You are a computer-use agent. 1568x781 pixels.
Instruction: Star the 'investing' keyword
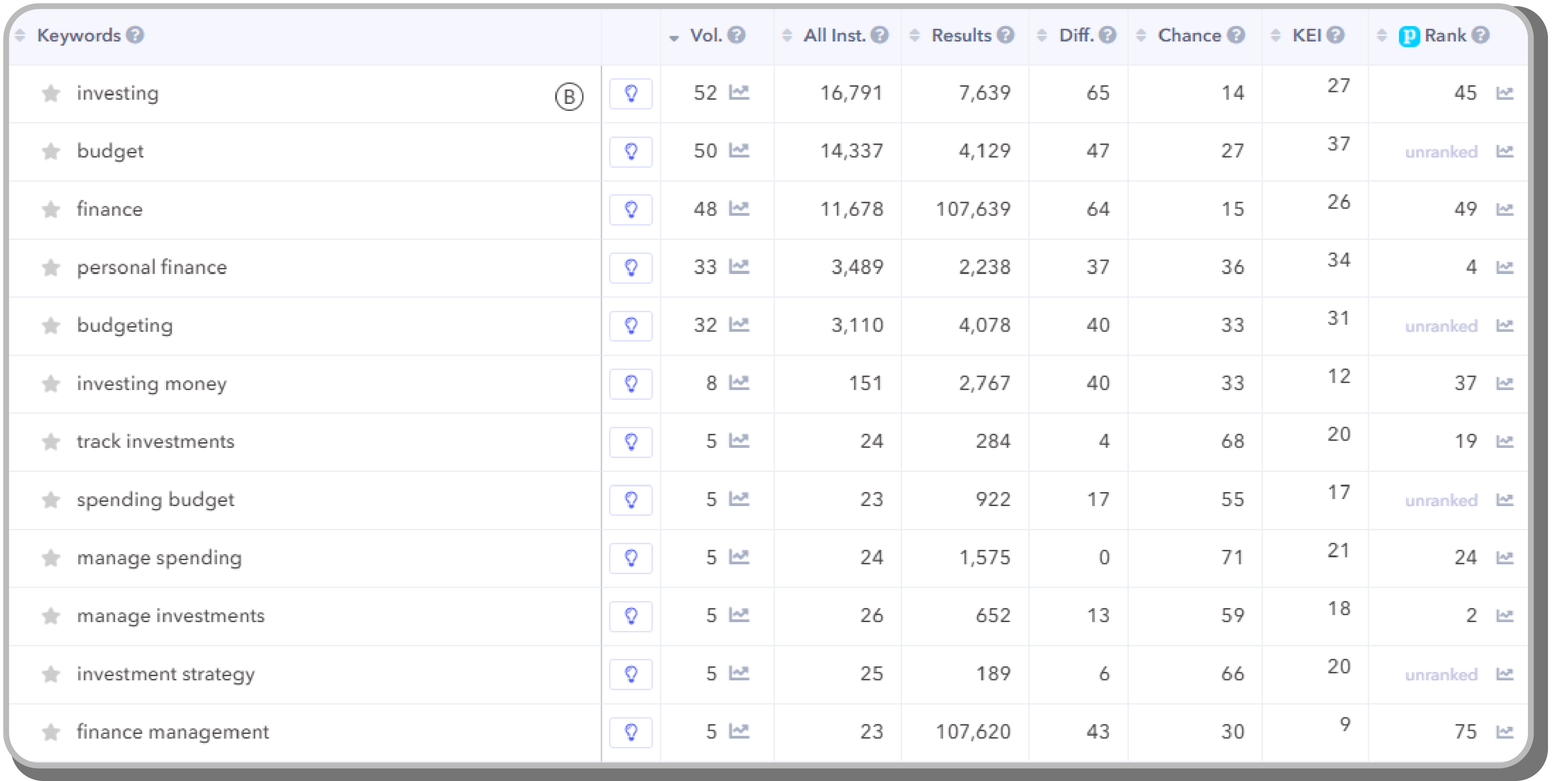coord(51,93)
